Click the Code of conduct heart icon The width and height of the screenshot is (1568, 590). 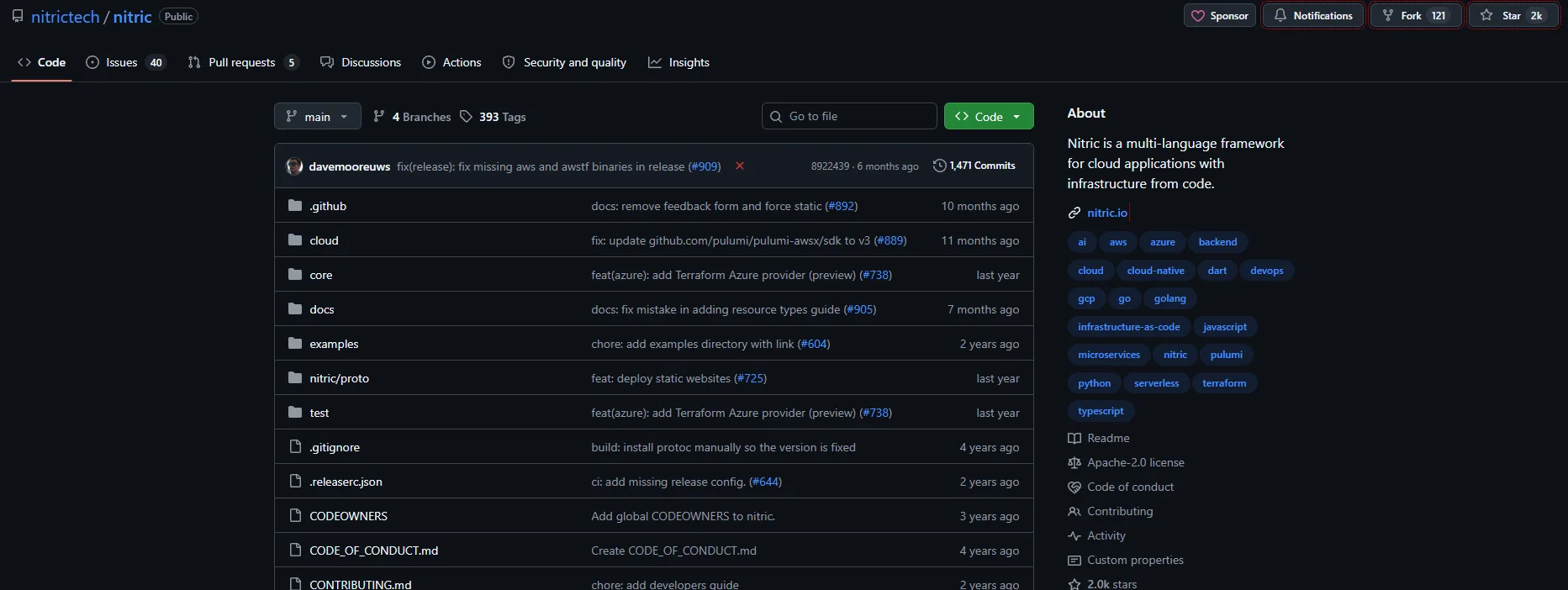click(x=1074, y=487)
